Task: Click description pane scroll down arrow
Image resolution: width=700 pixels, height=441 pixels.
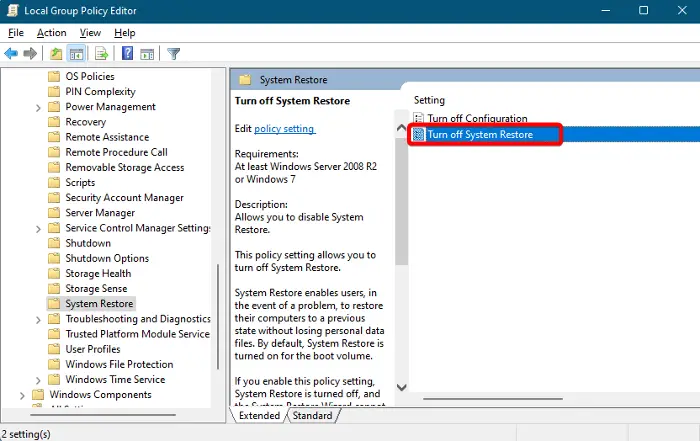Action: click(401, 387)
